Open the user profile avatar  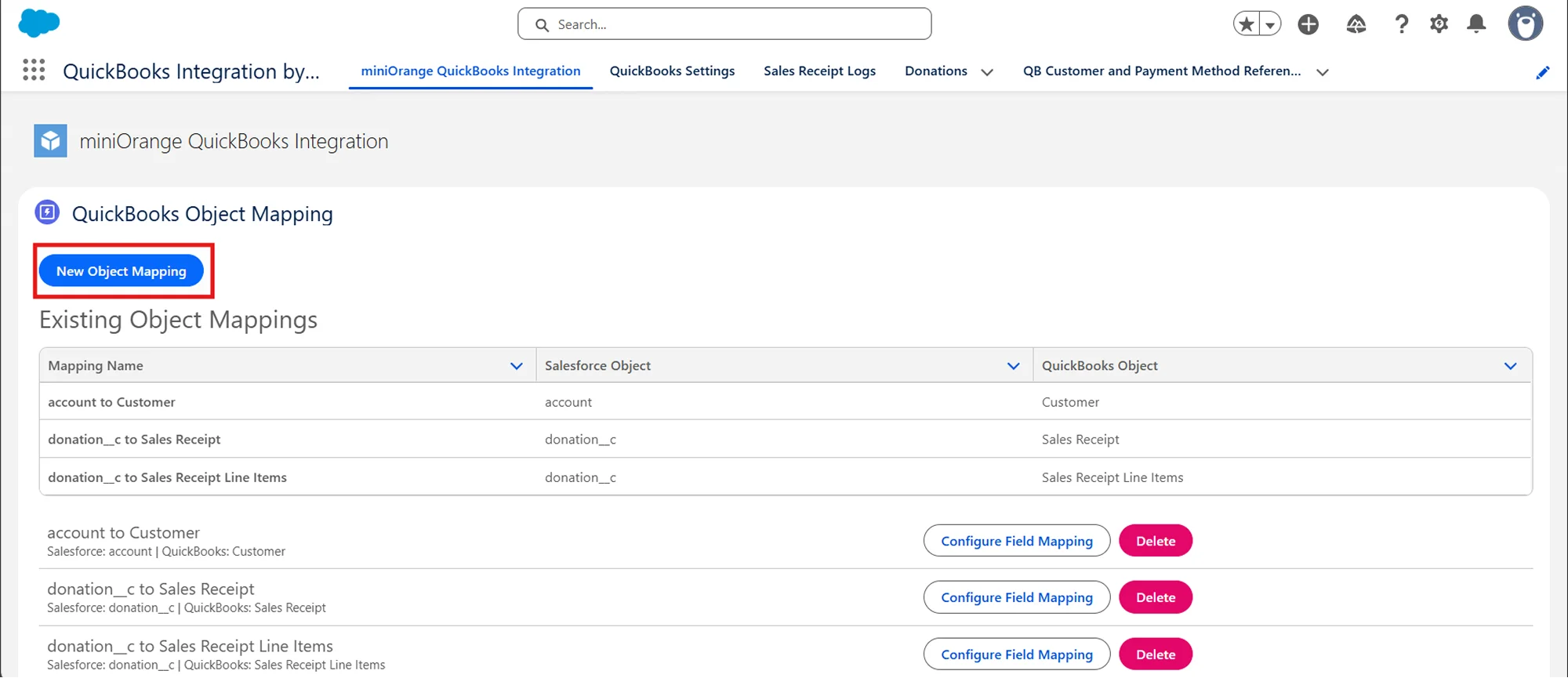(x=1526, y=24)
